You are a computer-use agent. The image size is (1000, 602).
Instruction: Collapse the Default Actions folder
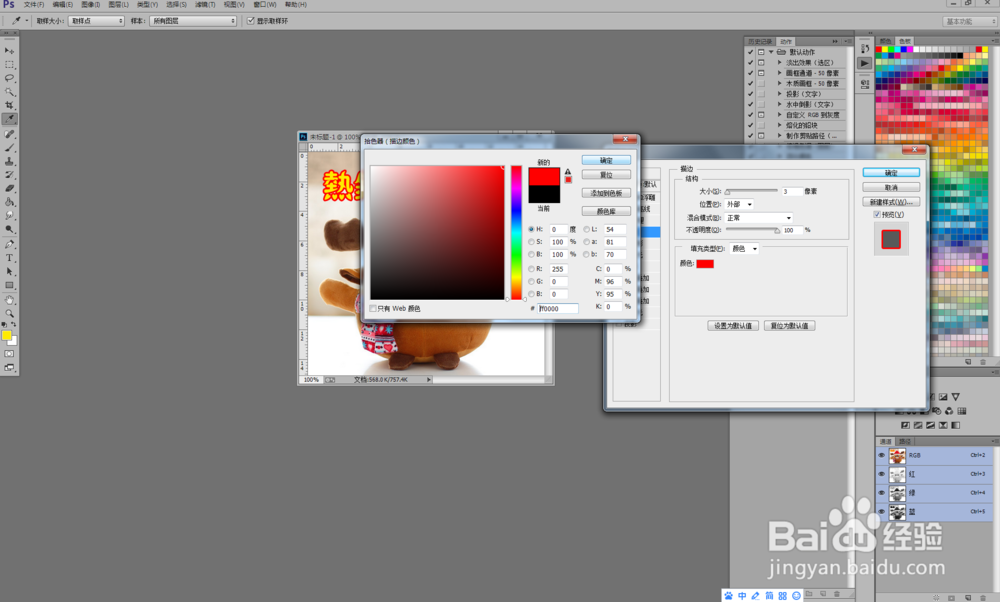click(x=771, y=52)
